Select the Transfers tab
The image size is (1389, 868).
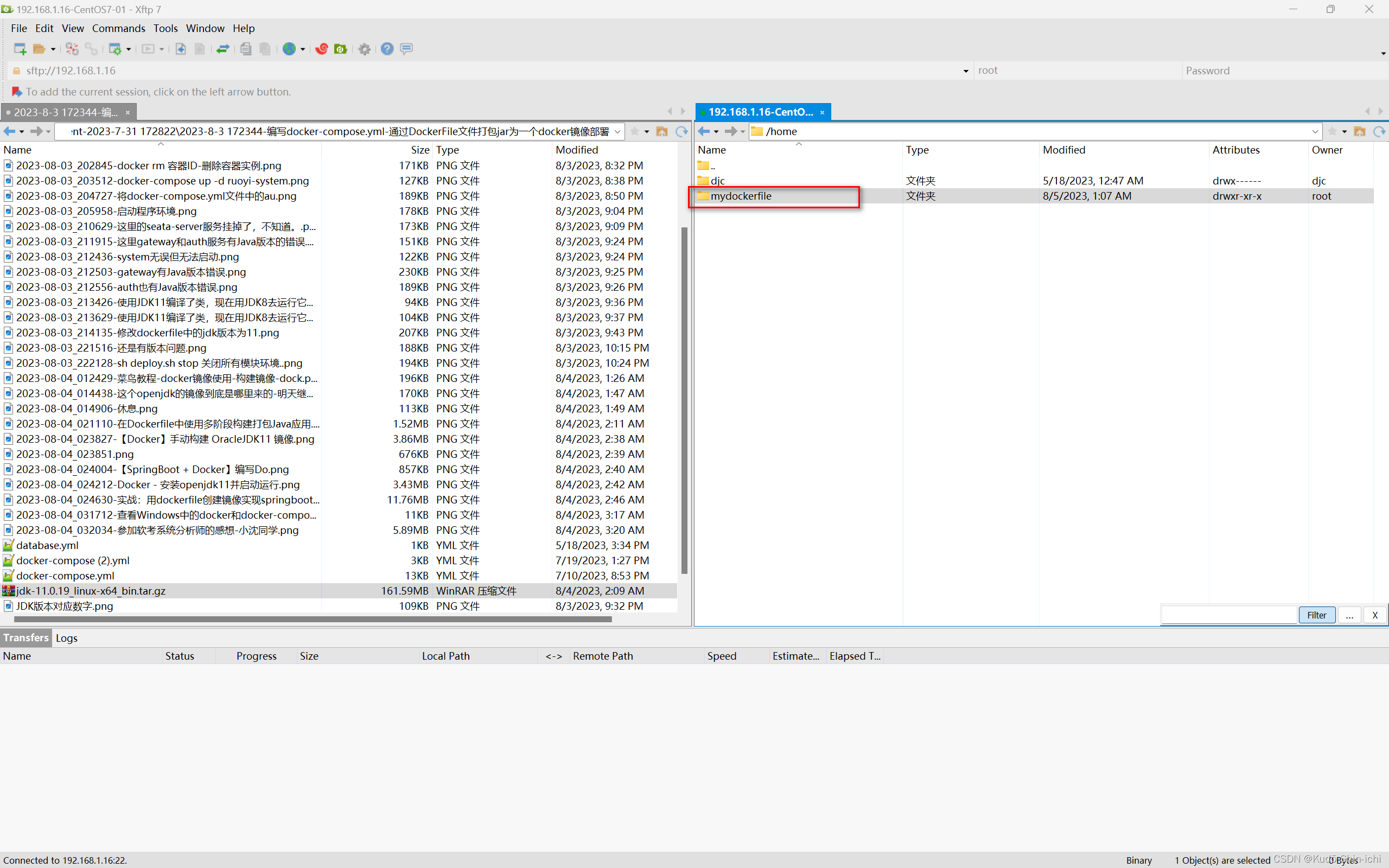coord(26,638)
